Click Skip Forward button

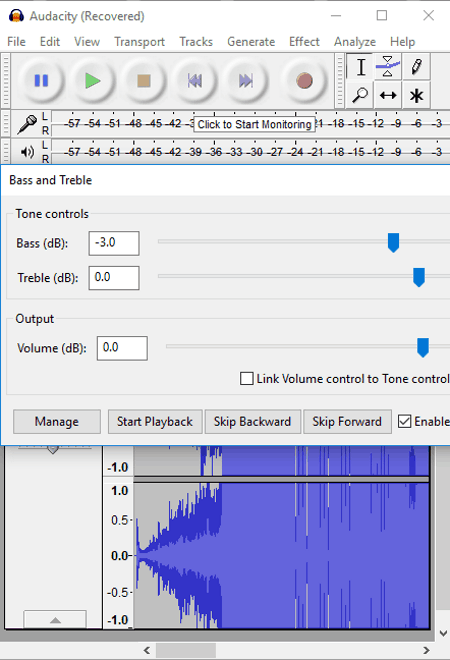pyautogui.click(x=347, y=421)
